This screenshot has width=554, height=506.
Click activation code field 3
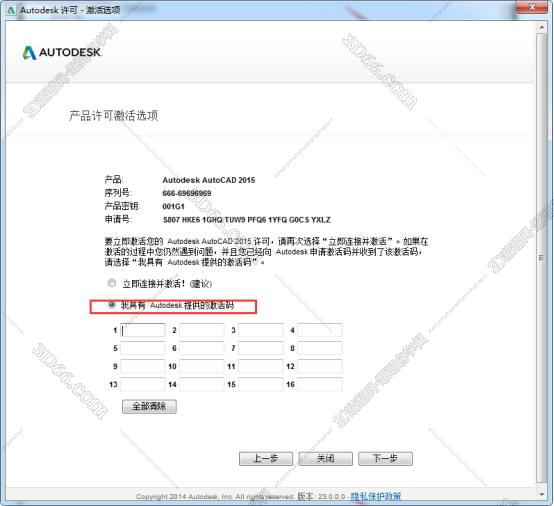(x=261, y=330)
